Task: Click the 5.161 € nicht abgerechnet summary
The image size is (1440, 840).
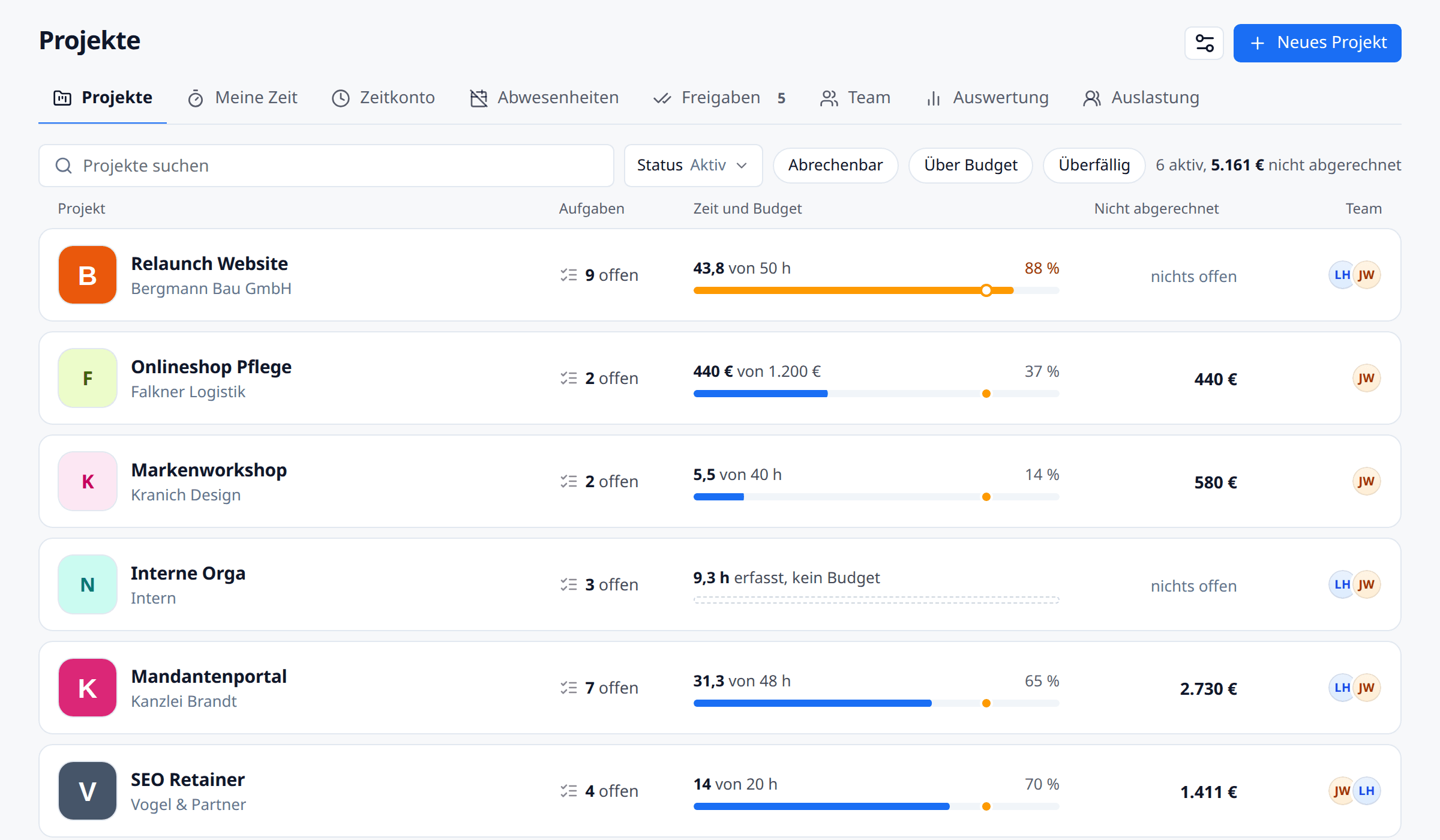Action: click(1306, 165)
